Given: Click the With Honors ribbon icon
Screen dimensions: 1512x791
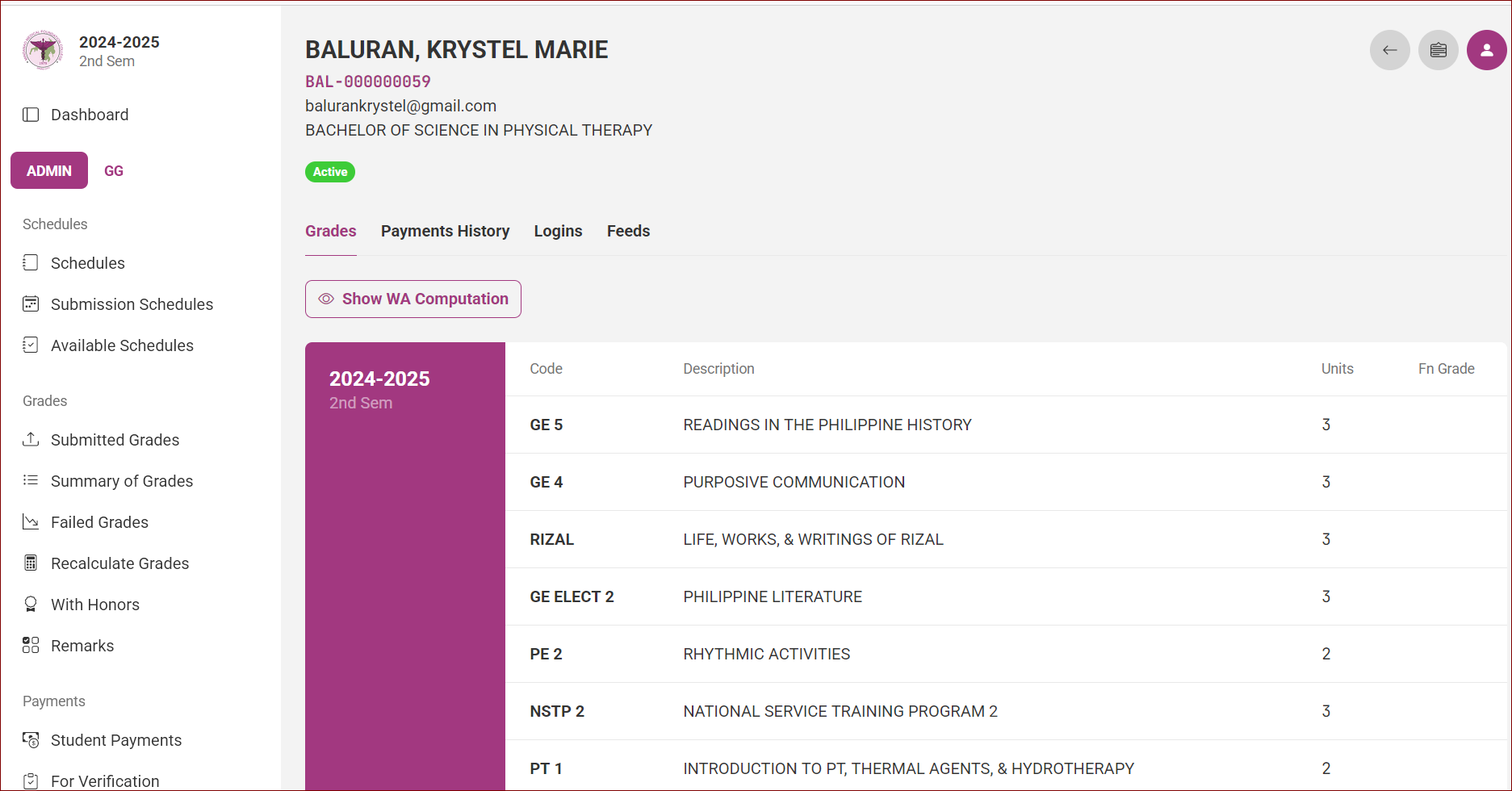Looking at the screenshot, I should [x=31, y=604].
